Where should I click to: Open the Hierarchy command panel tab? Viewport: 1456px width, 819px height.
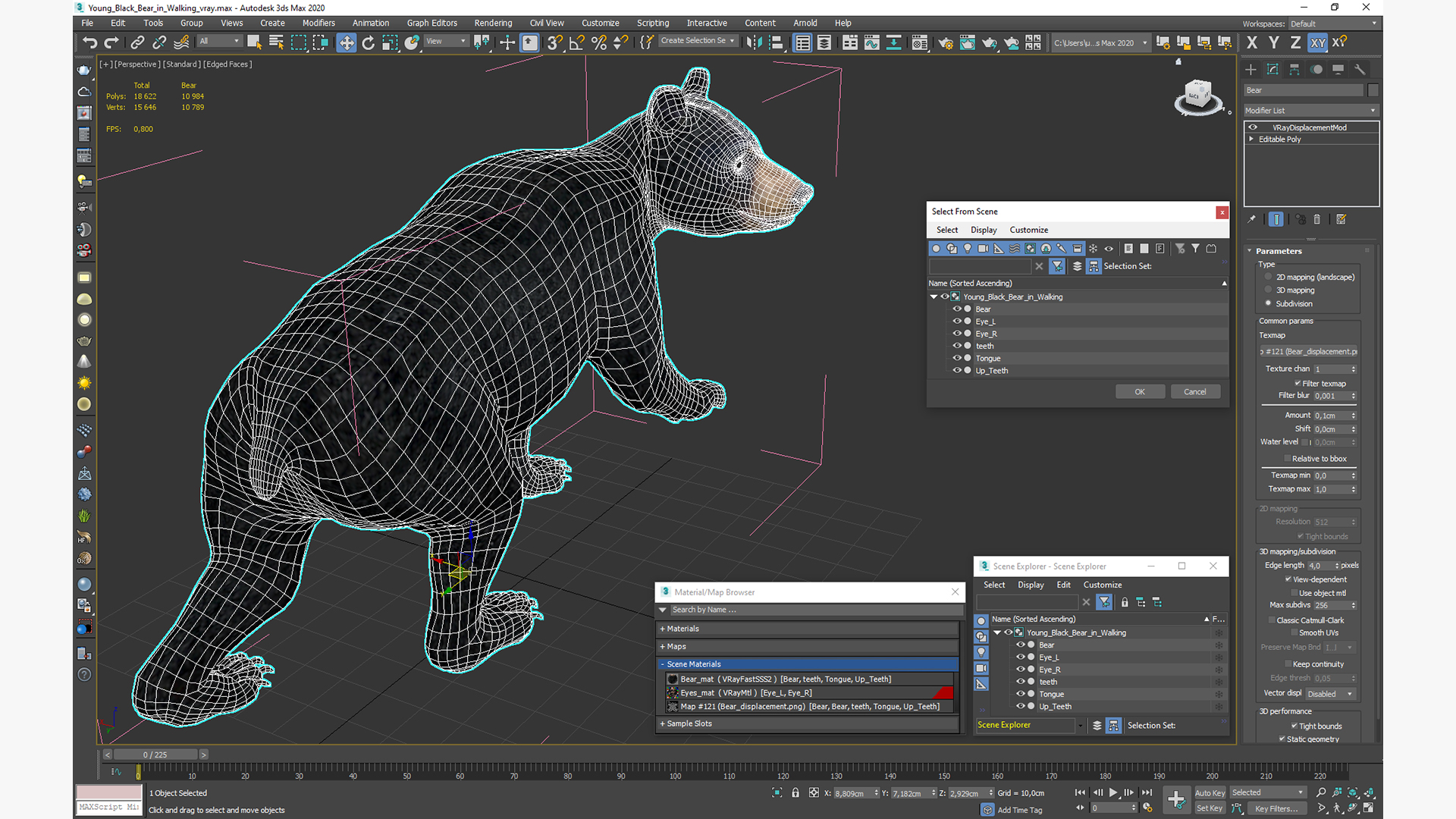click(x=1294, y=69)
